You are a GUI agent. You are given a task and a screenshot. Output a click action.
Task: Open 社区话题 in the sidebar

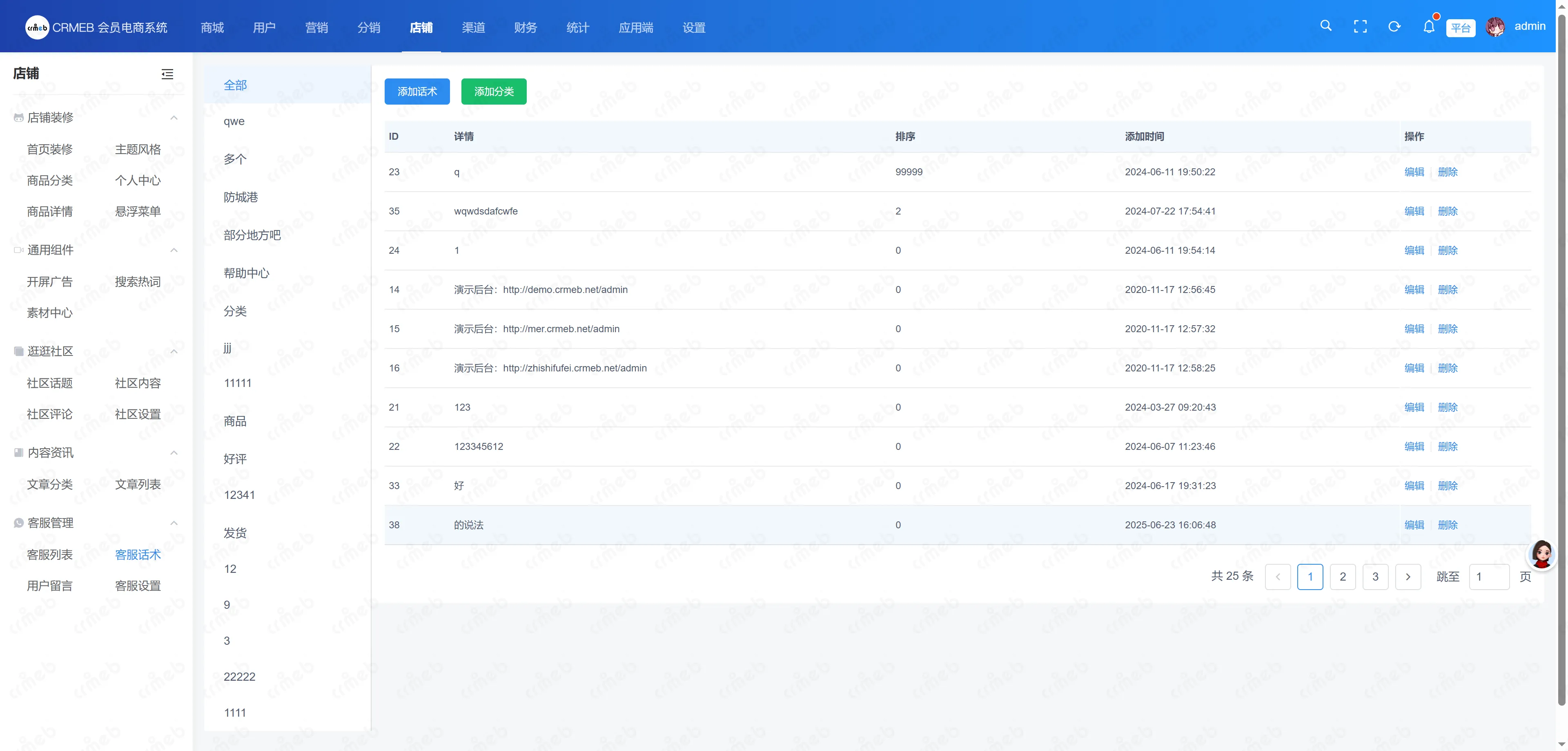(x=50, y=383)
